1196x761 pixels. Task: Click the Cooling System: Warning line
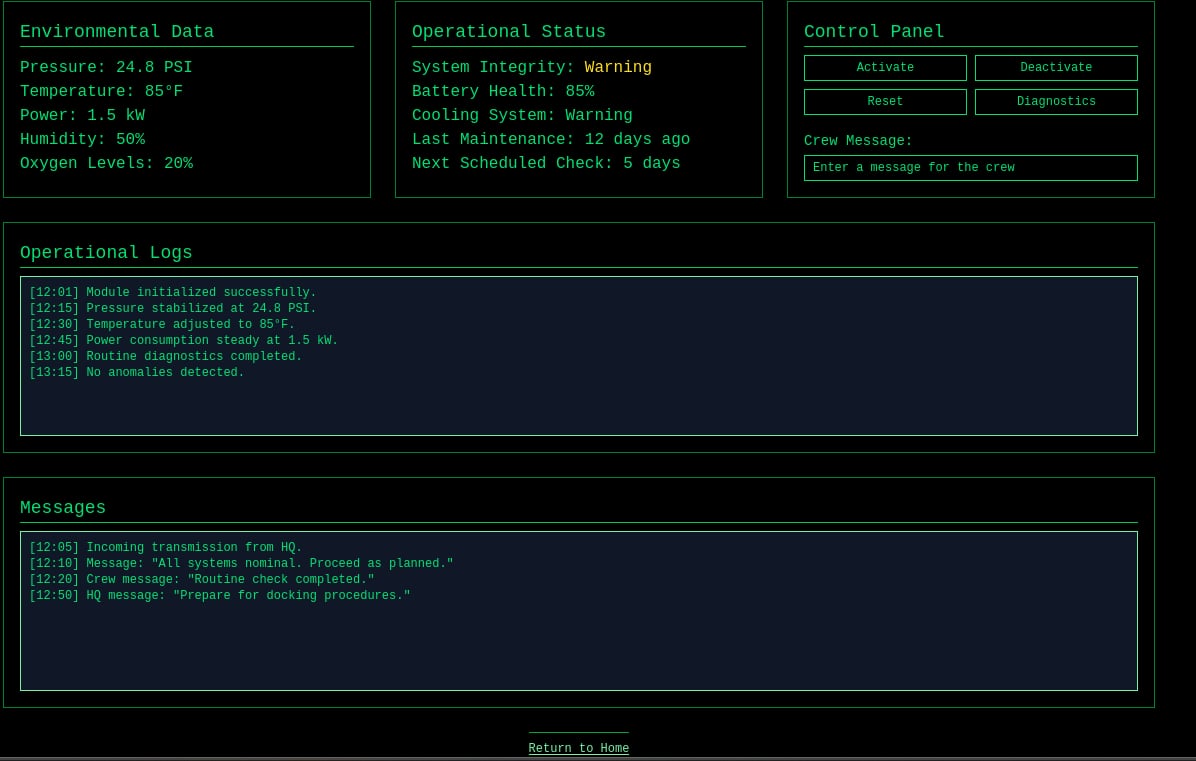[x=522, y=115]
